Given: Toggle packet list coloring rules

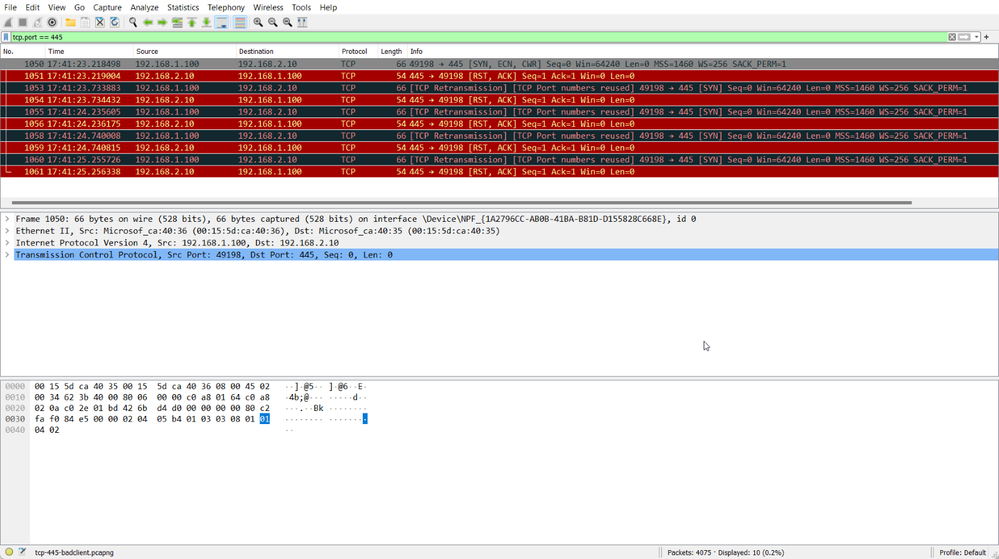Looking at the screenshot, I should (240, 22).
